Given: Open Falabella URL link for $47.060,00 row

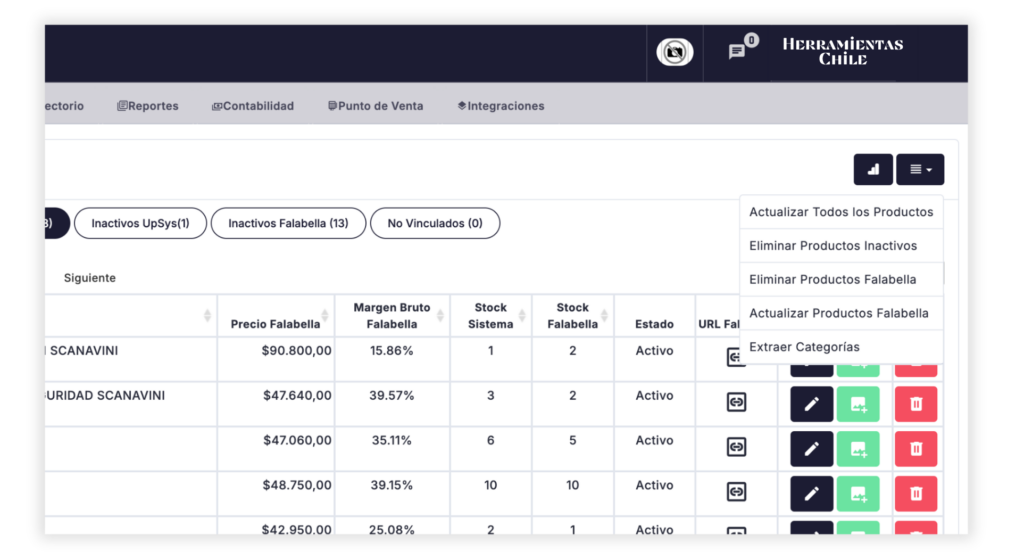Looking at the screenshot, I should pyautogui.click(x=736, y=447).
